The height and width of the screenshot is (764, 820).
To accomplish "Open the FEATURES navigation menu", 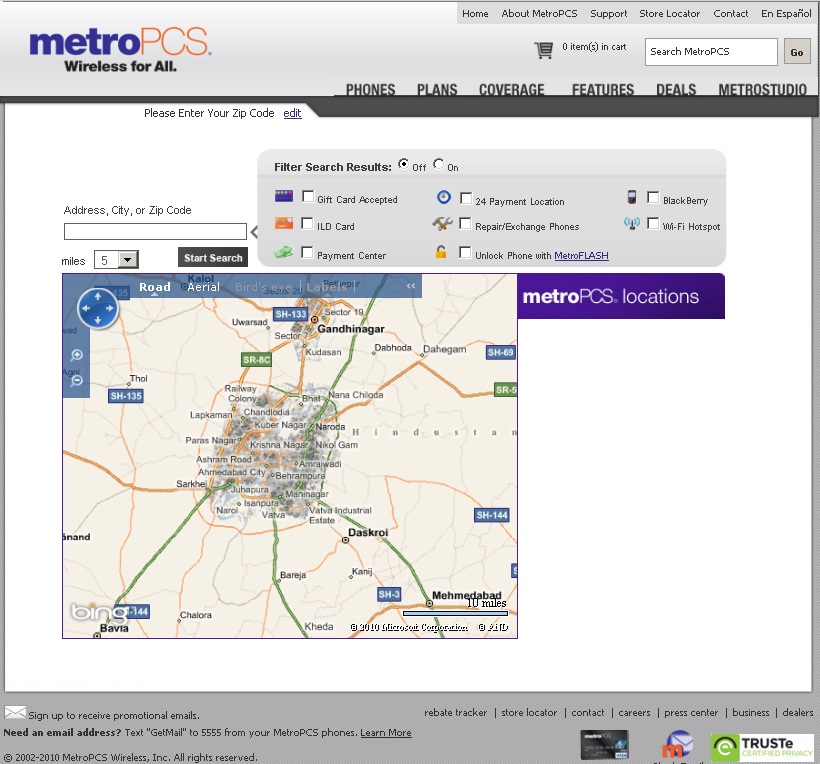I will 603,89.
